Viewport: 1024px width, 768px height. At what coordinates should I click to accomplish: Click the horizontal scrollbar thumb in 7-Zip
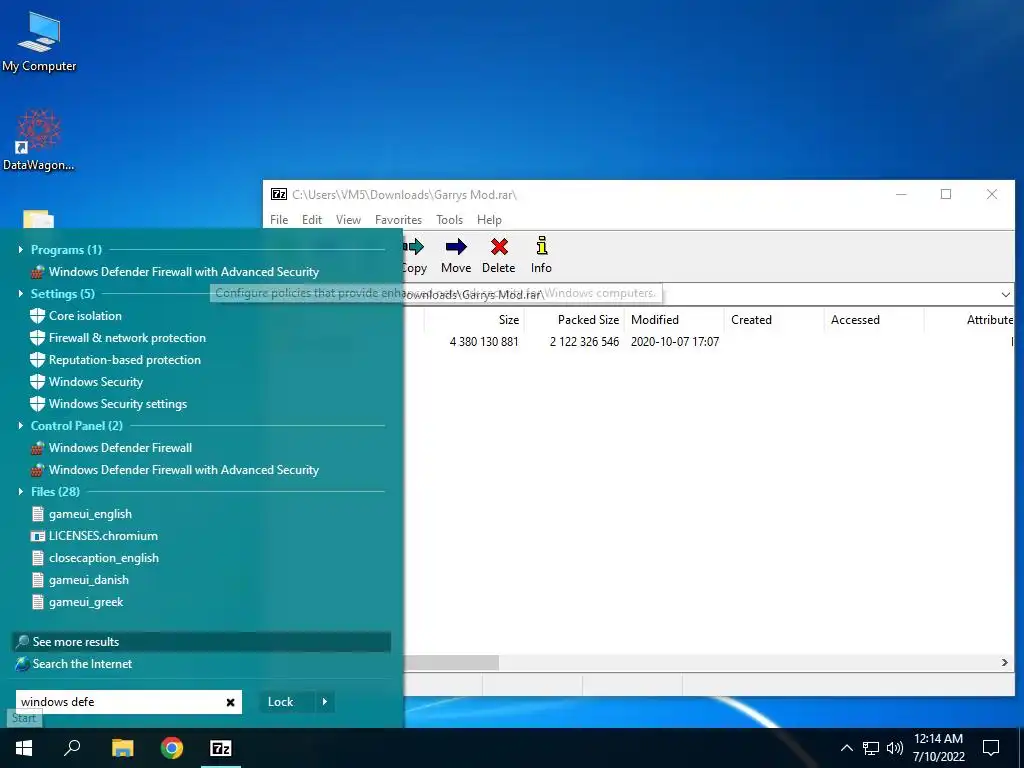[x=451, y=663]
